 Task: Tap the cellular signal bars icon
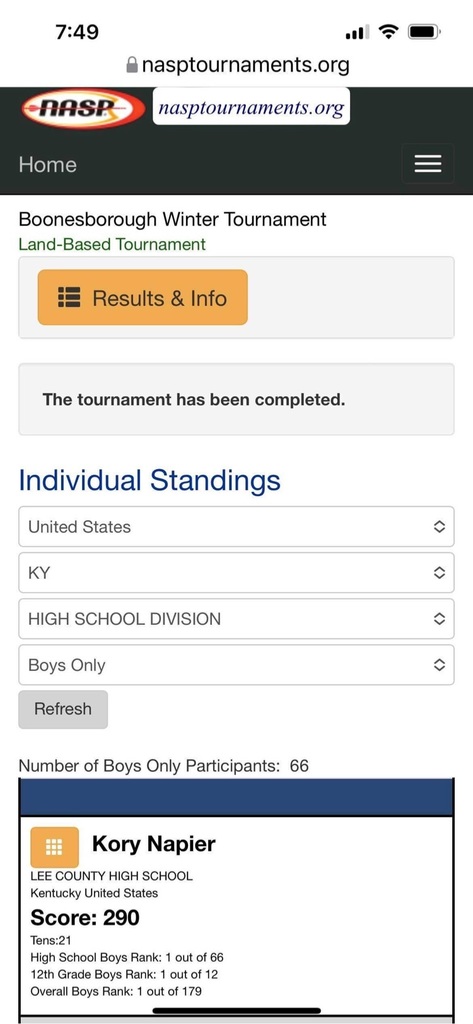point(357,31)
